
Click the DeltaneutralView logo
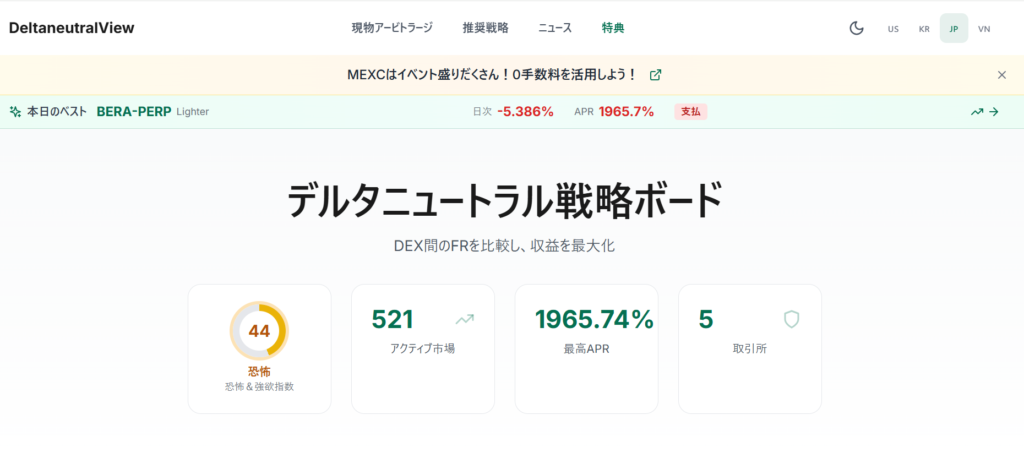(71, 28)
